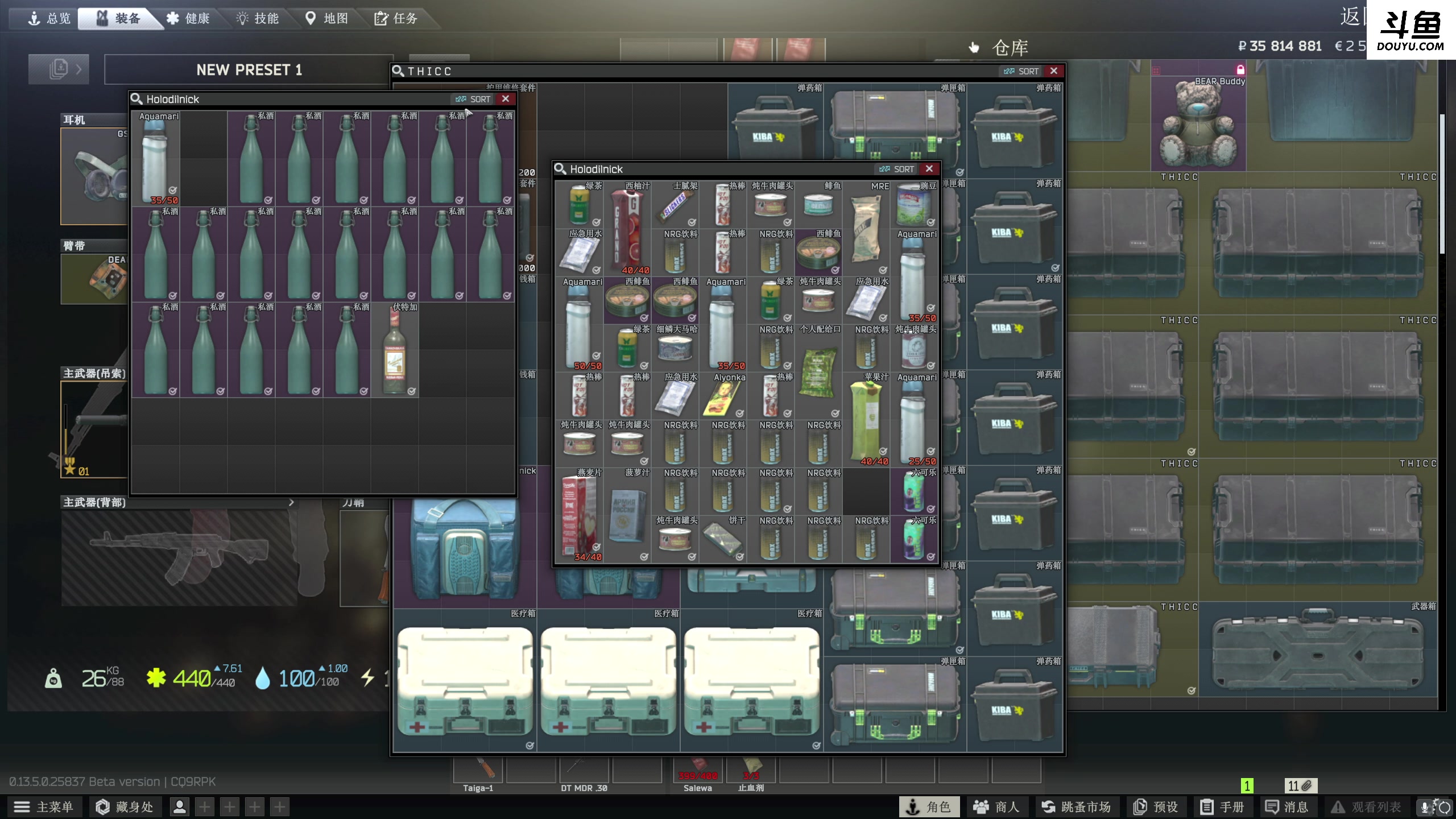Expand the 主武器(背部) slot arrow

pyautogui.click(x=291, y=502)
